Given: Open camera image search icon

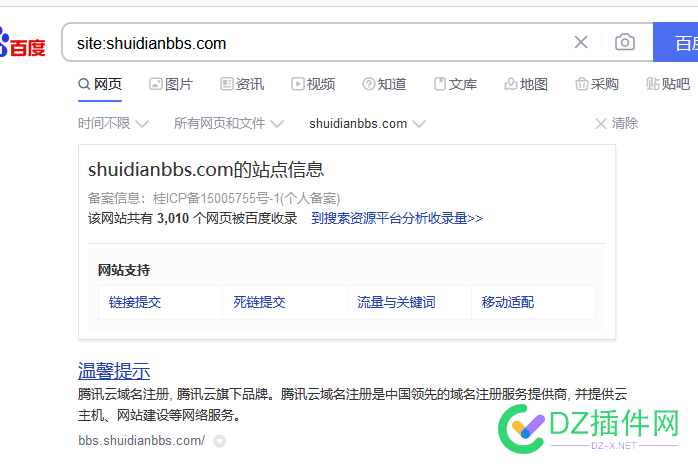Looking at the screenshot, I should tap(625, 42).
